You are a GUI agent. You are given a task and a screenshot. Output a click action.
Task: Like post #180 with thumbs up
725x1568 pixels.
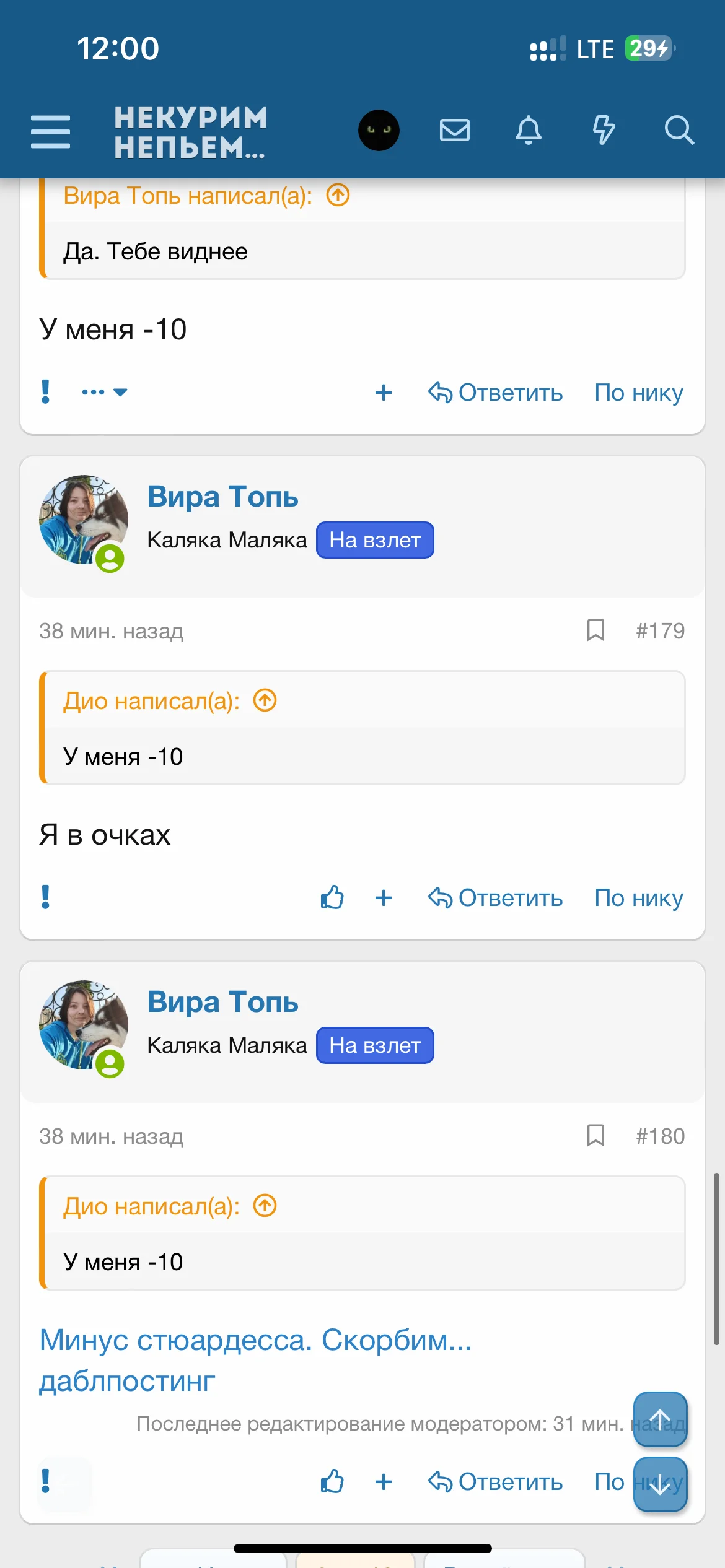(x=332, y=1481)
